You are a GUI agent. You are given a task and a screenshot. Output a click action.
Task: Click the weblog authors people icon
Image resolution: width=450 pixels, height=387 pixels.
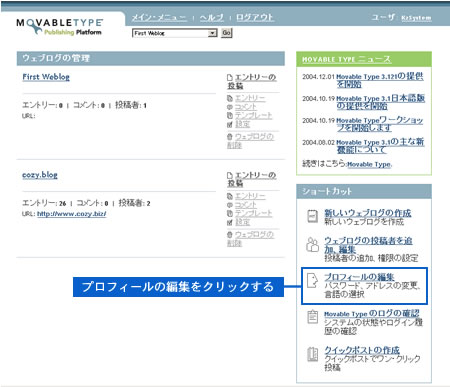point(312,245)
